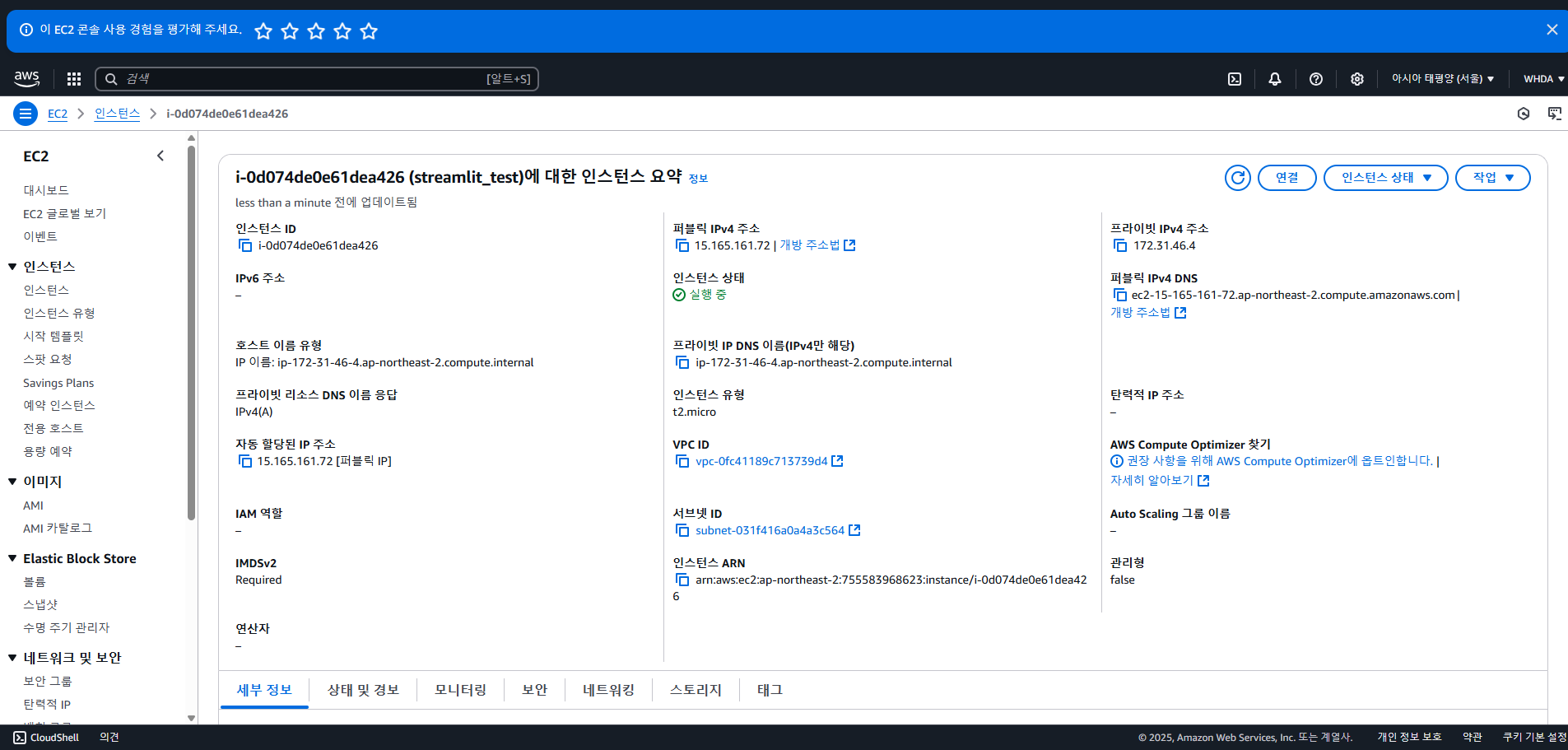Switch to the 네트워킹 tab
The height and width of the screenshot is (750, 1568).
coord(608,690)
